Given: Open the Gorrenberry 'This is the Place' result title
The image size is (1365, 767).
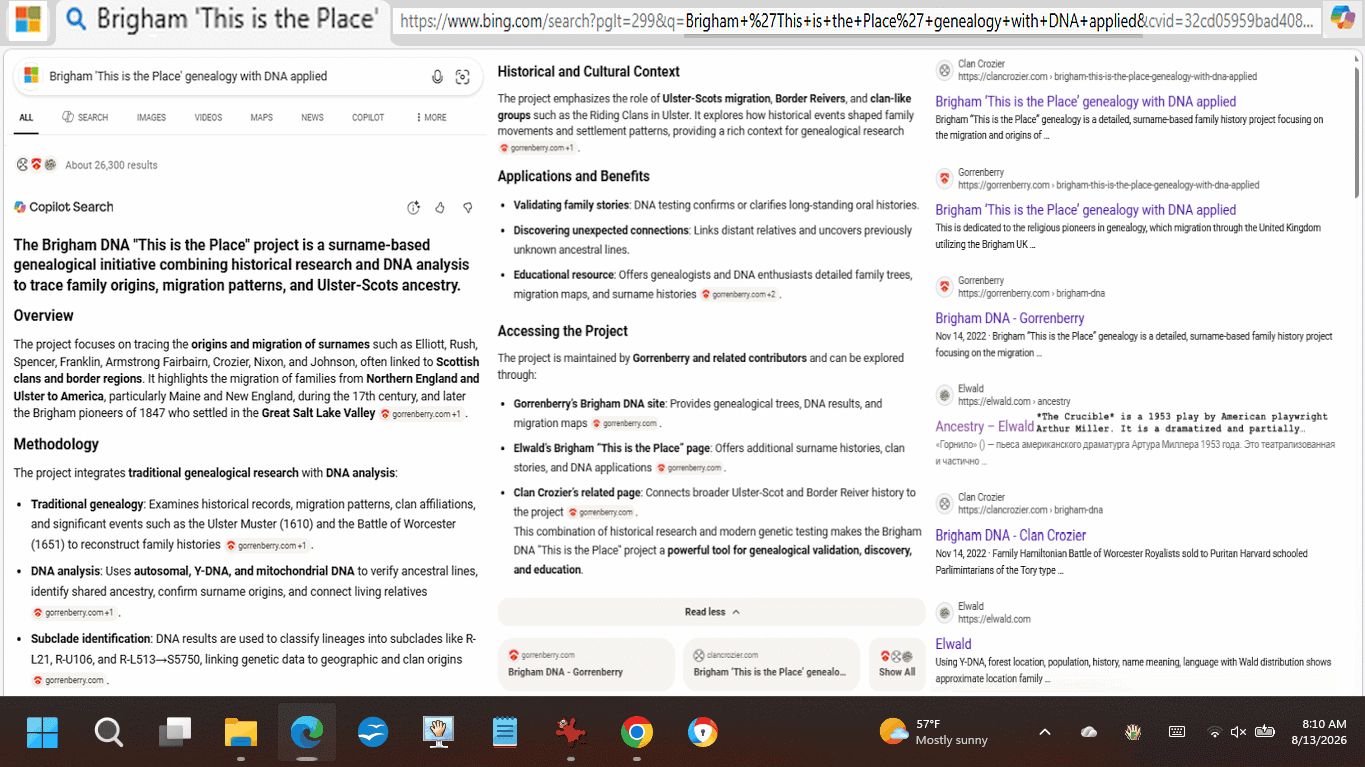Looking at the screenshot, I should click(x=1086, y=210).
